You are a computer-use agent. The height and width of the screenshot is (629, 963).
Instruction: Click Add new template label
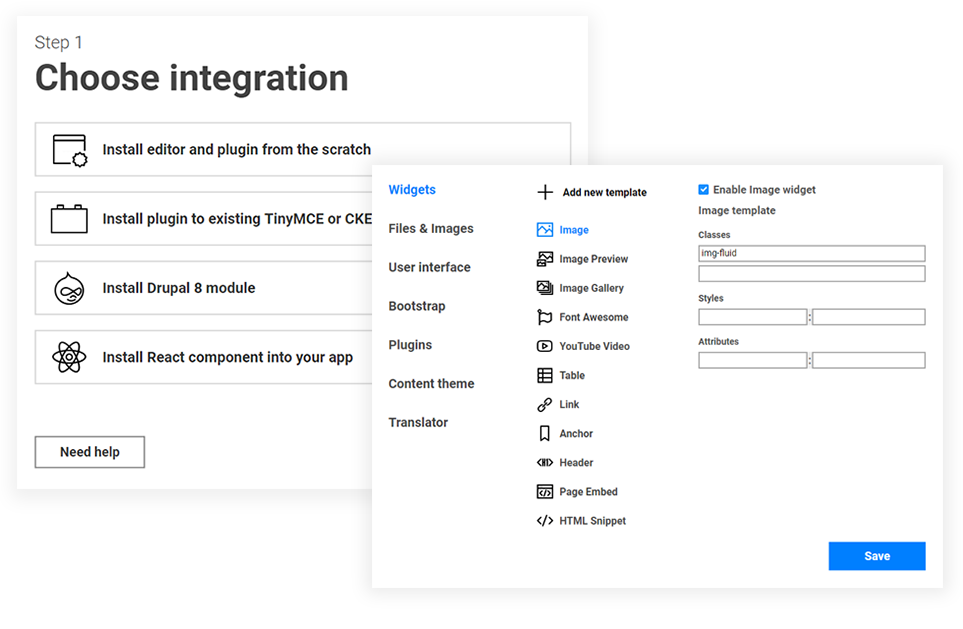point(604,192)
